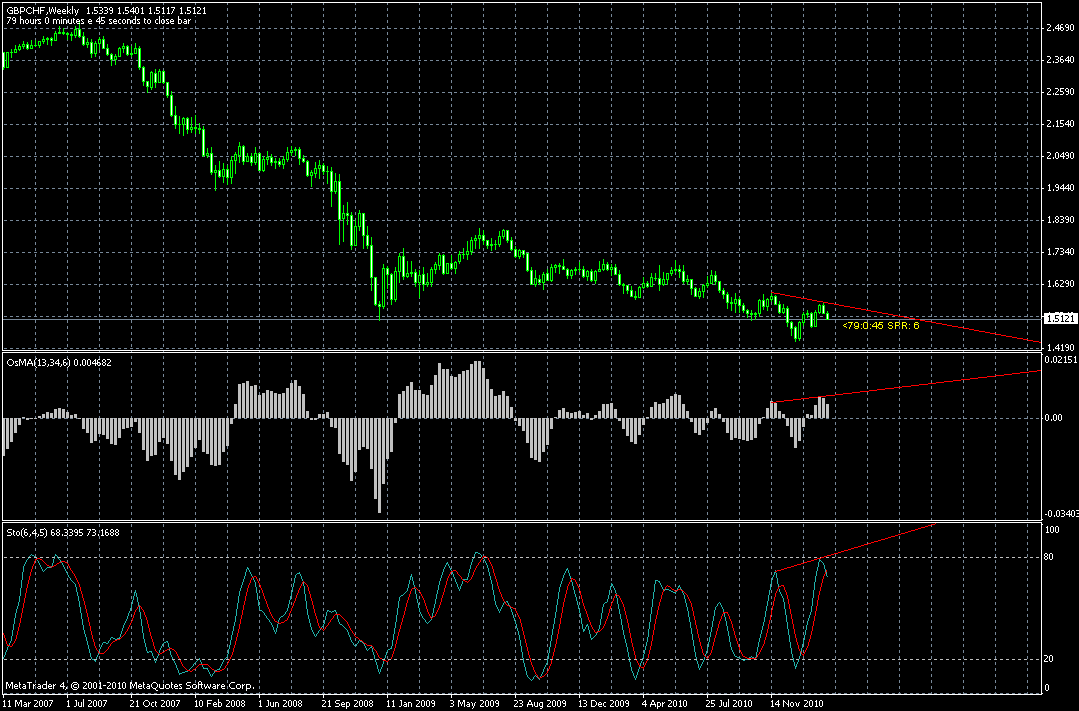
Task: Click the '10 Feb 2008' date label
Action: 220,704
